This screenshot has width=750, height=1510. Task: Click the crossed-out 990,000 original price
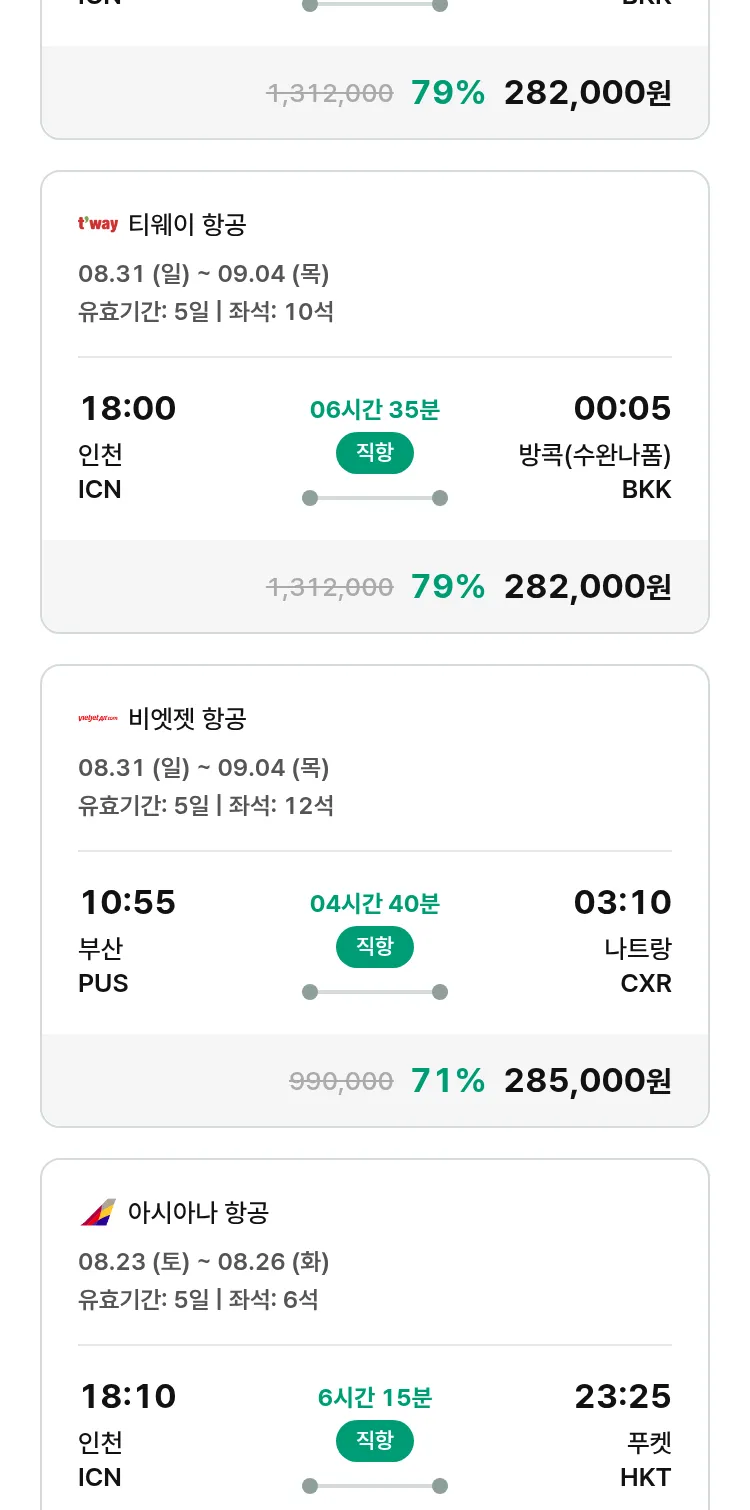tap(341, 1080)
